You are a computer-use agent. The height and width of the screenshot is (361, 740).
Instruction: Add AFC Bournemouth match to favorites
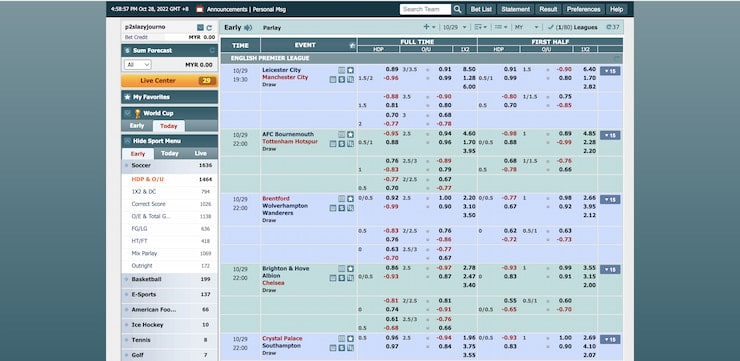tap(350, 134)
